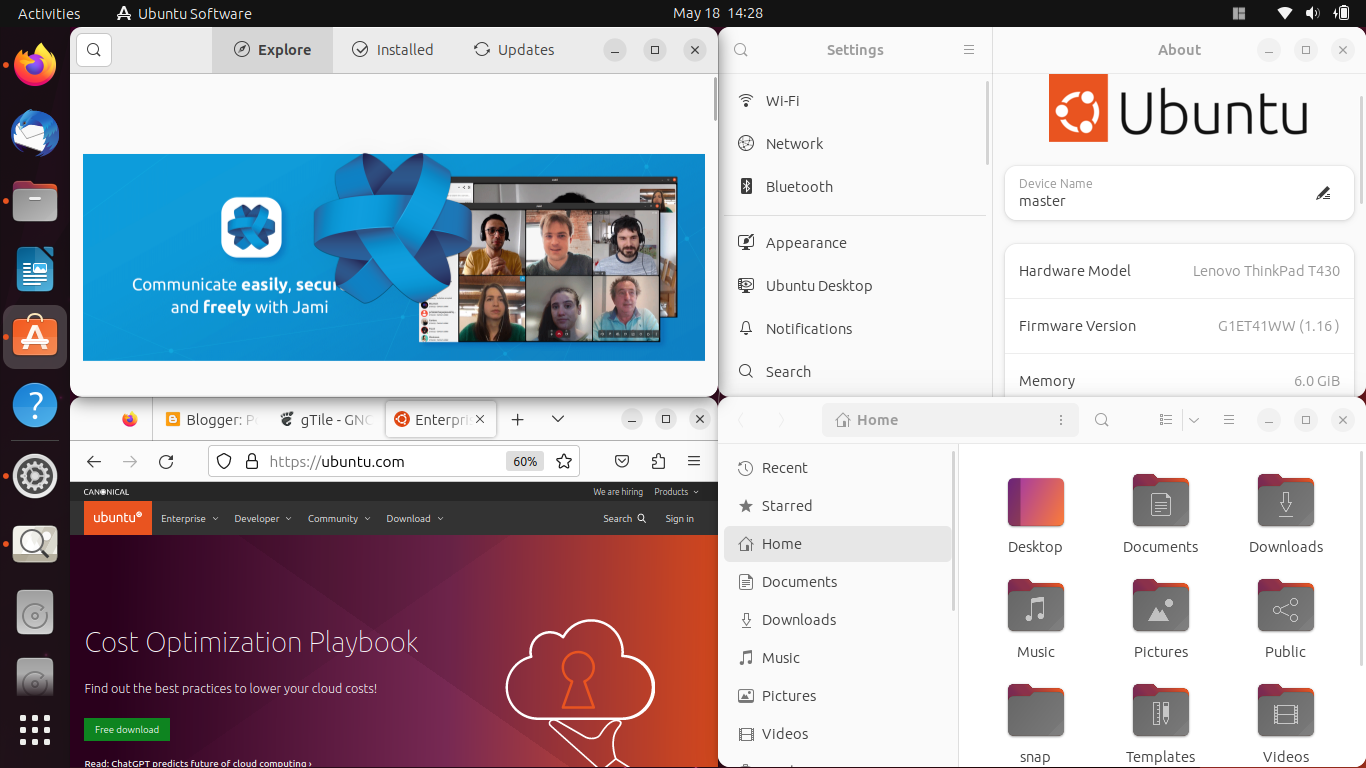Select Music in Files sidebar

838,658
